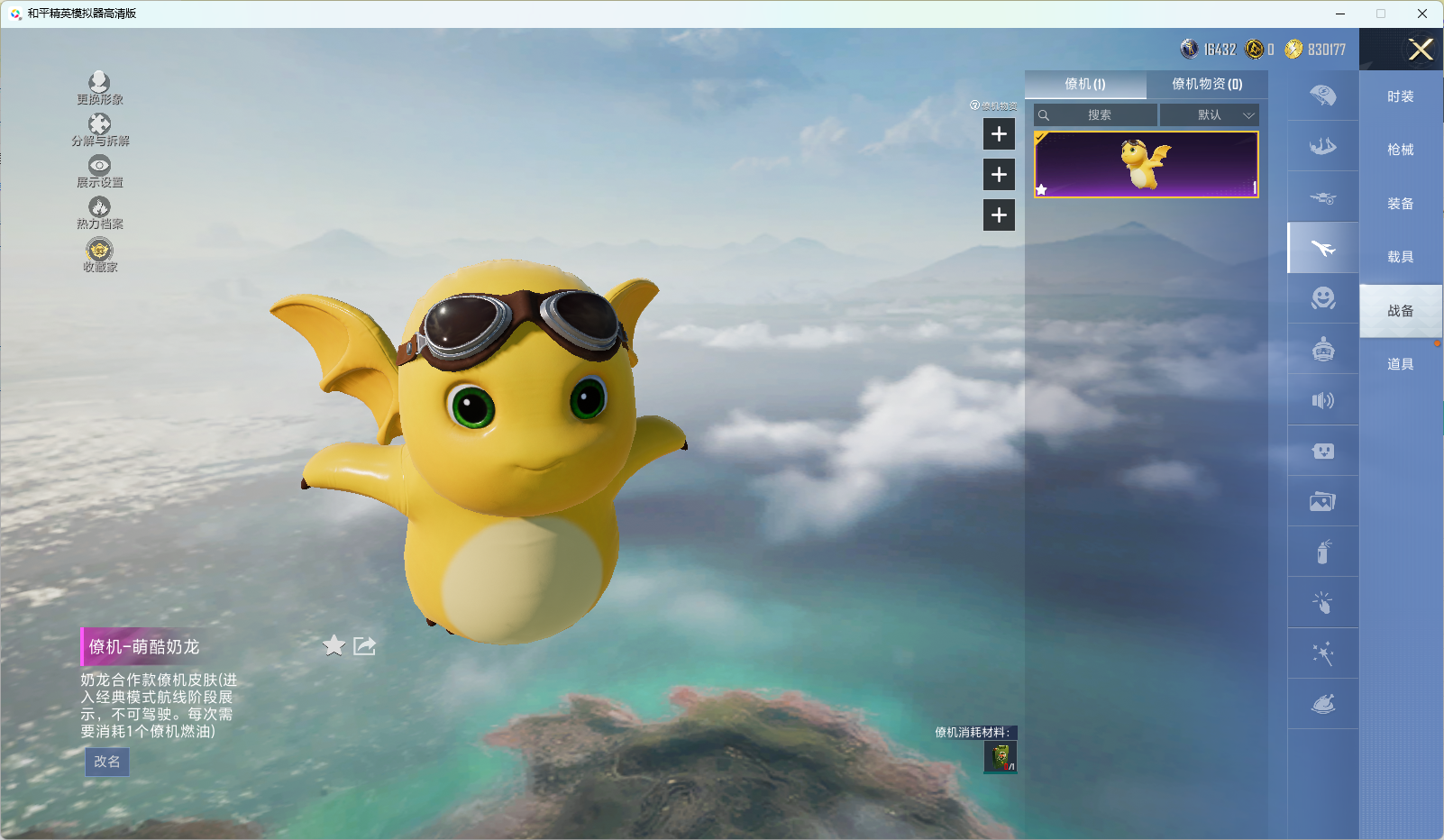Expand the third plus slot

click(x=999, y=215)
